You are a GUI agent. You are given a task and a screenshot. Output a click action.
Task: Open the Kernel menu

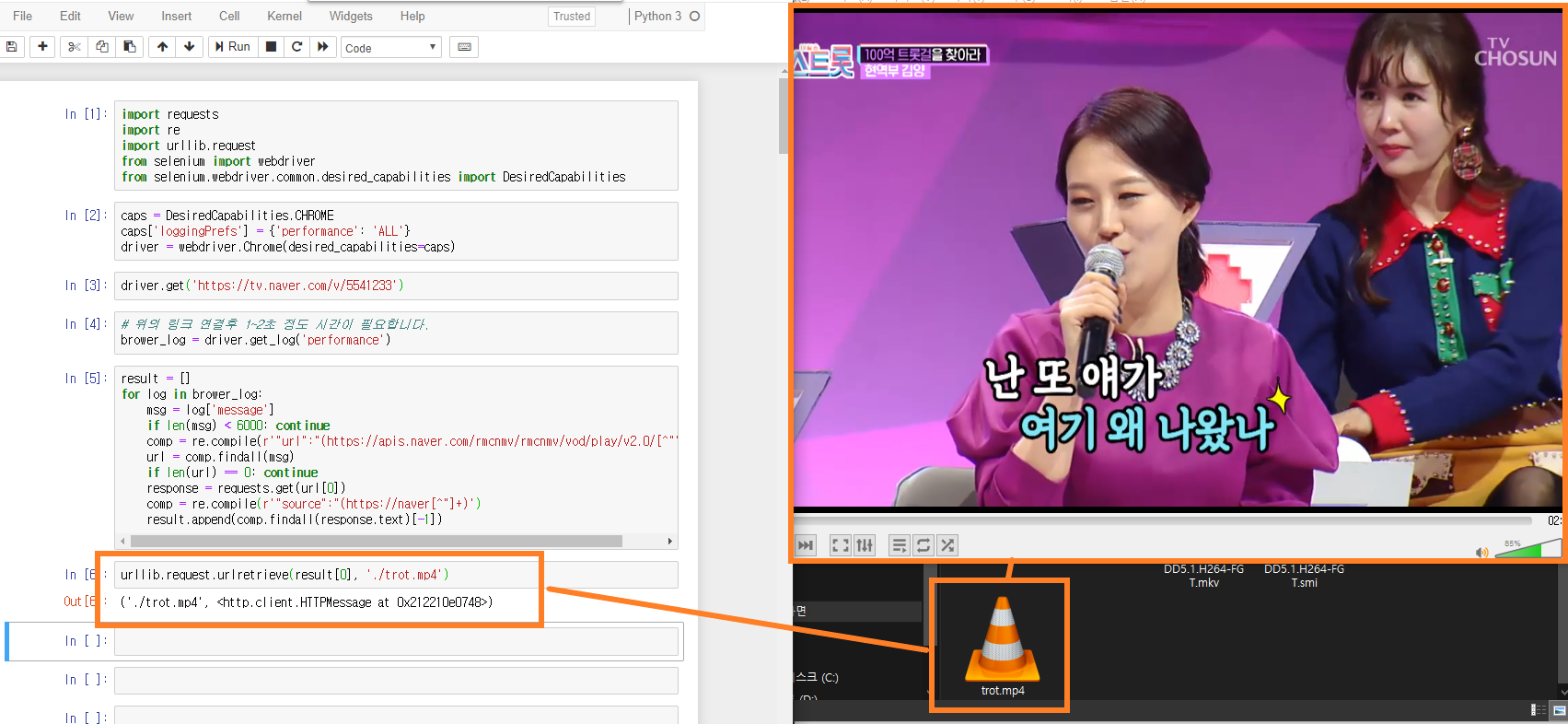click(285, 16)
